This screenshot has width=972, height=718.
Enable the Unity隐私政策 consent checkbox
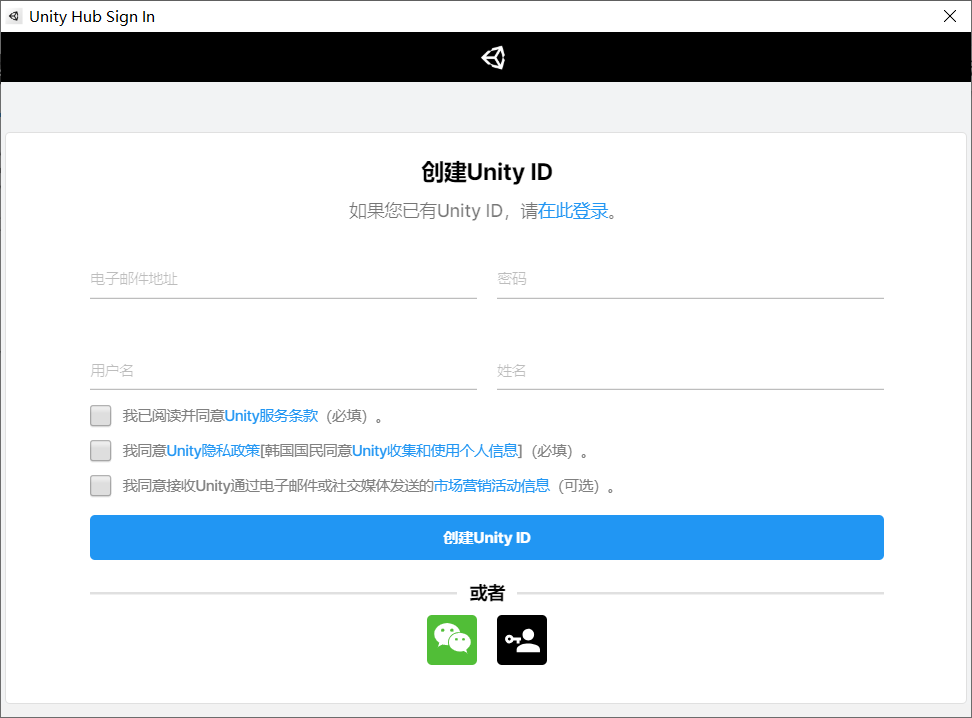point(100,450)
